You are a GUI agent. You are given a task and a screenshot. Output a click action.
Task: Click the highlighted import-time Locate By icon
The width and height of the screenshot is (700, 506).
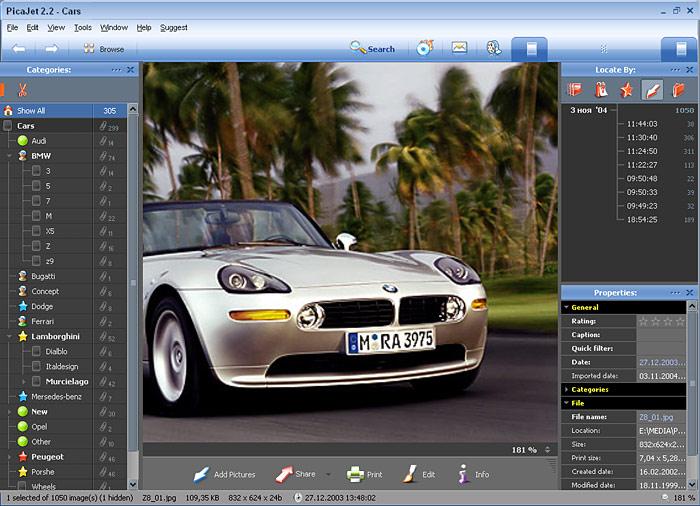(x=652, y=90)
